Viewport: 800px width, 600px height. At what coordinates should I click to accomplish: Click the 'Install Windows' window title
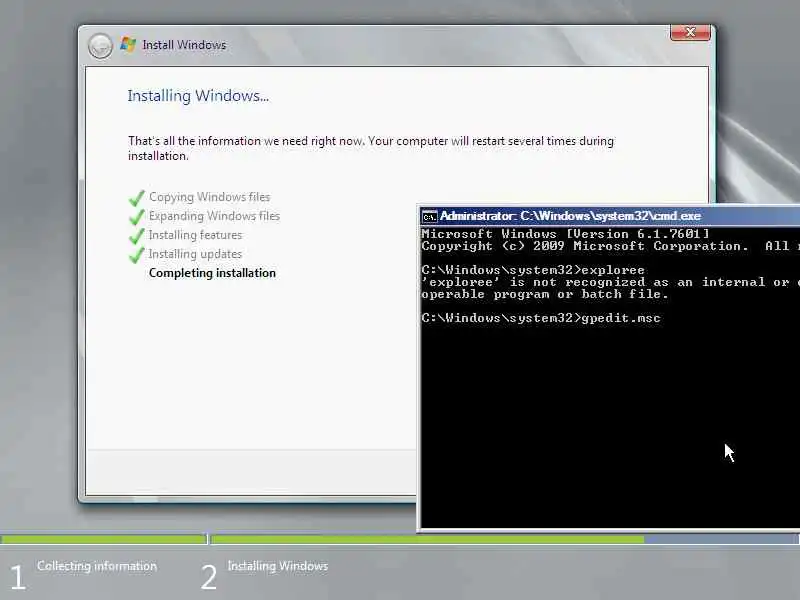[184, 45]
